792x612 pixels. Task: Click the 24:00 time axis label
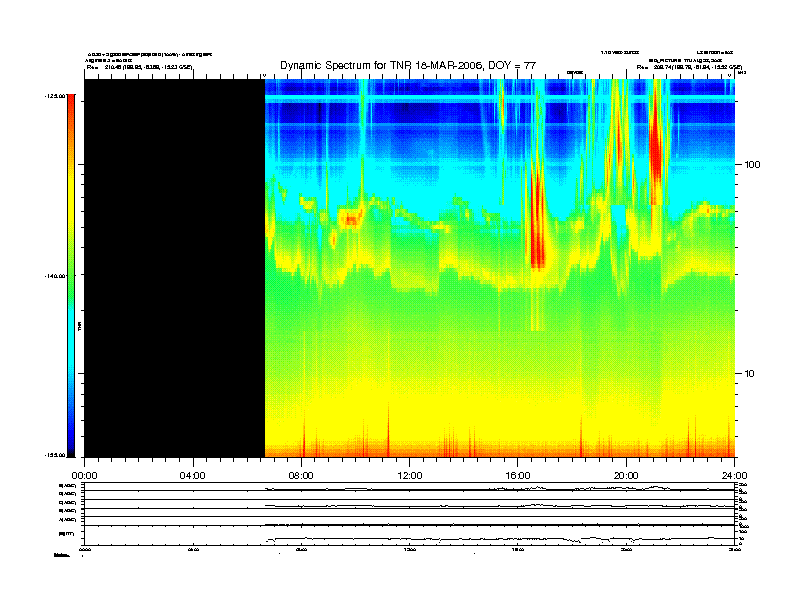735,476
